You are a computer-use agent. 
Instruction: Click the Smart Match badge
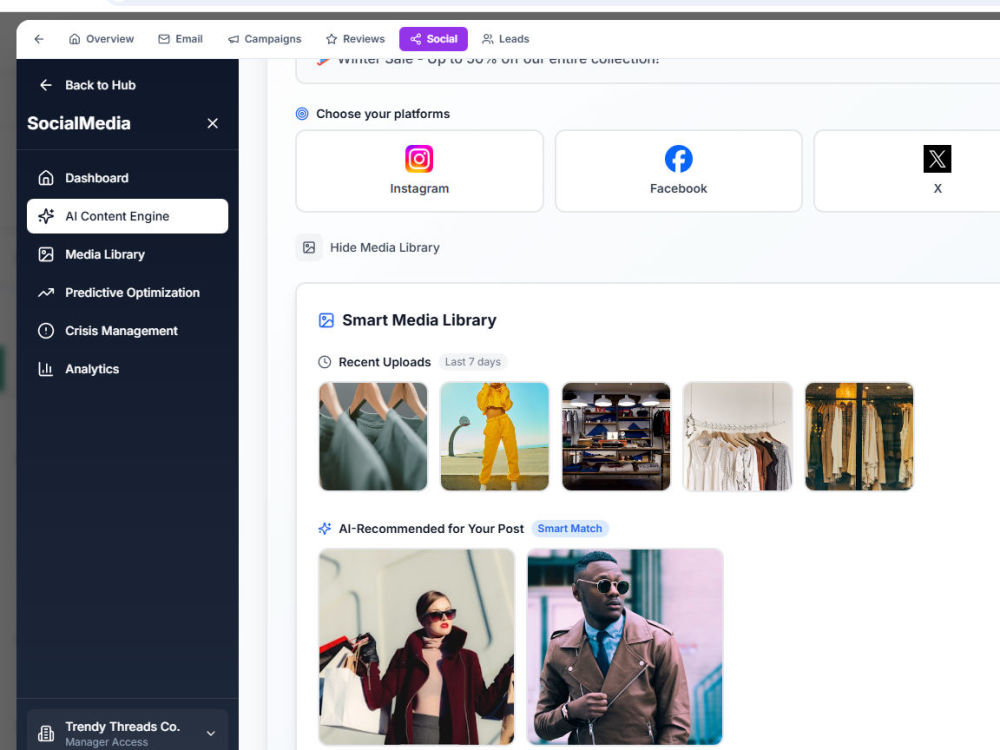tap(570, 529)
